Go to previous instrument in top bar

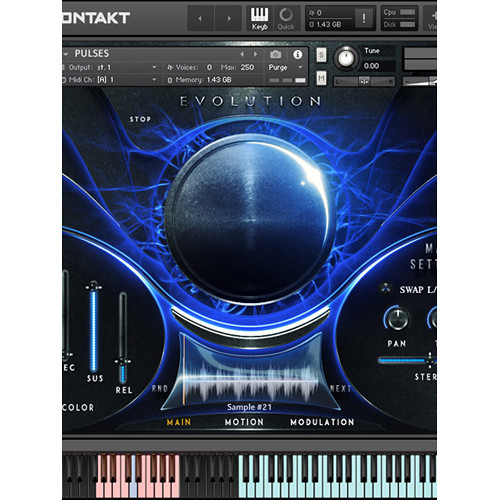coord(200,19)
